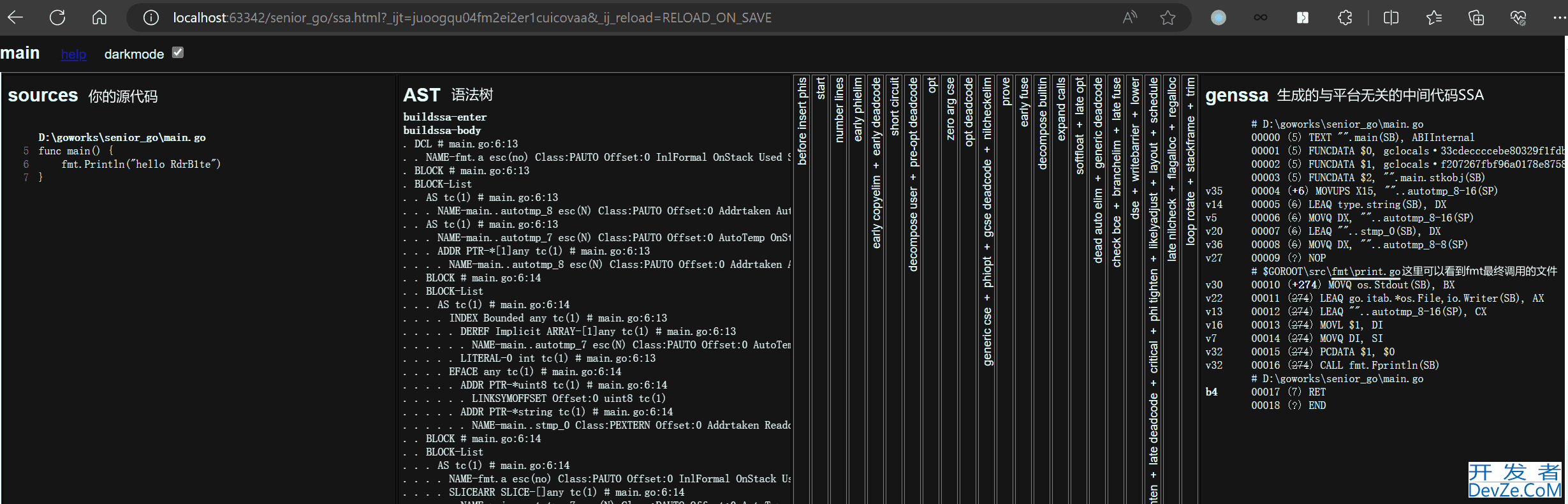
Task: Click the read aloud icon in address bar
Action: (1129, 18)
